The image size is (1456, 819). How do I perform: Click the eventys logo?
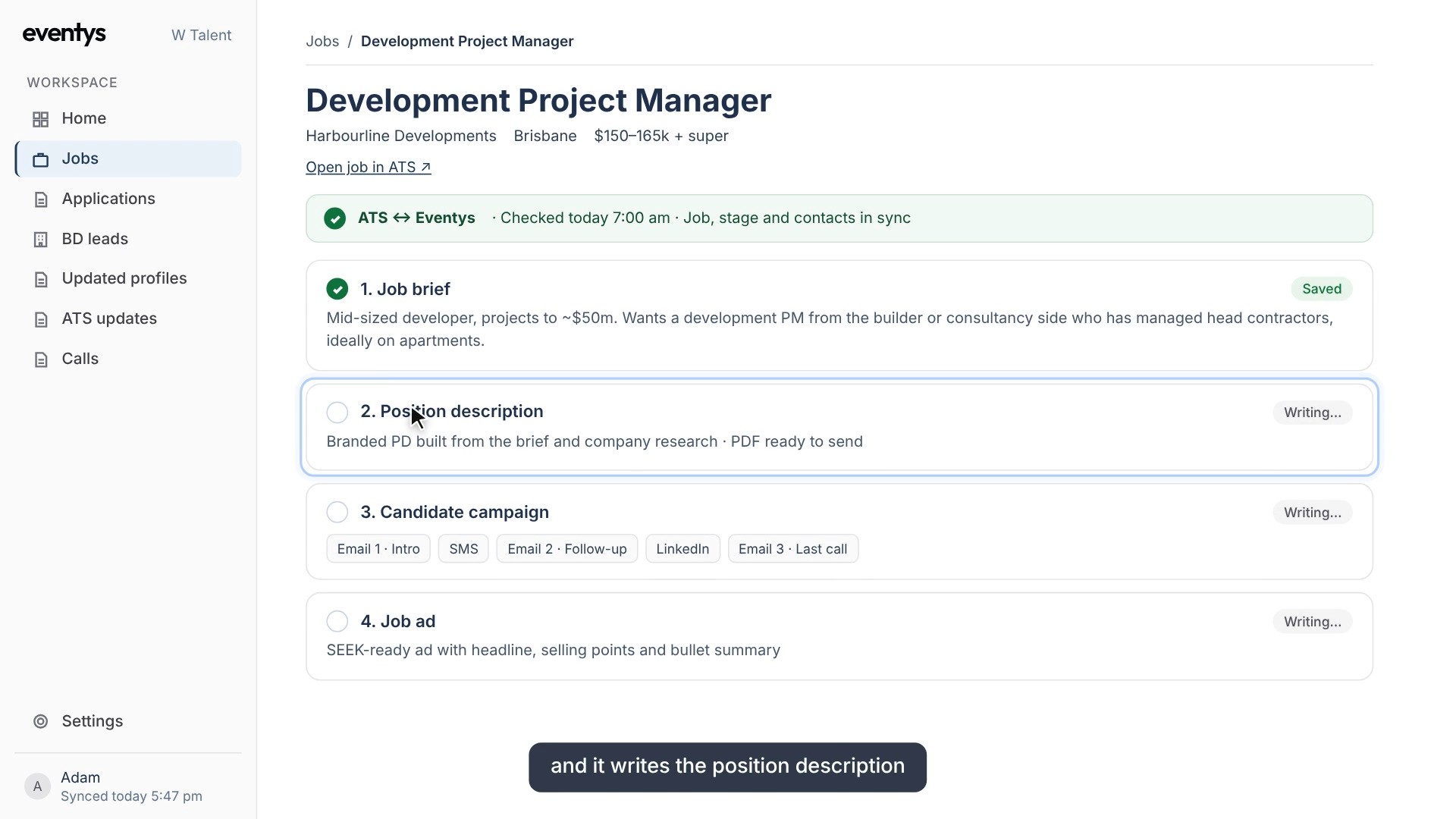[x=64, y=34]
